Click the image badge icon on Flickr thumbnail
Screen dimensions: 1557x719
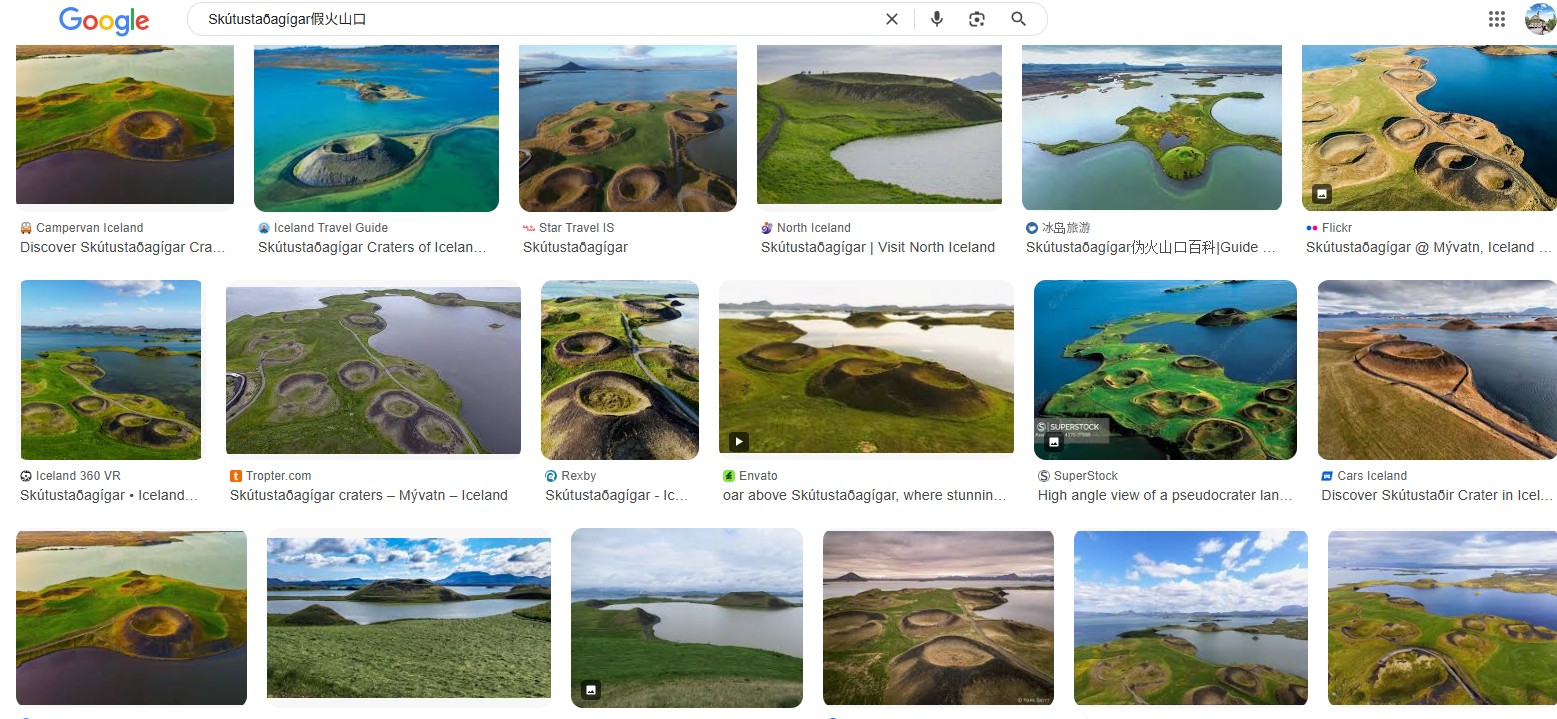point(1322,193)
